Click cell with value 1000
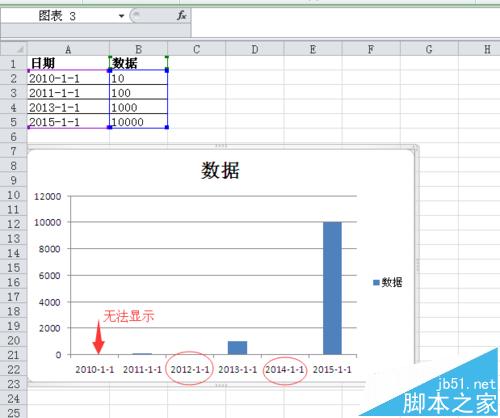 (138, 107)
